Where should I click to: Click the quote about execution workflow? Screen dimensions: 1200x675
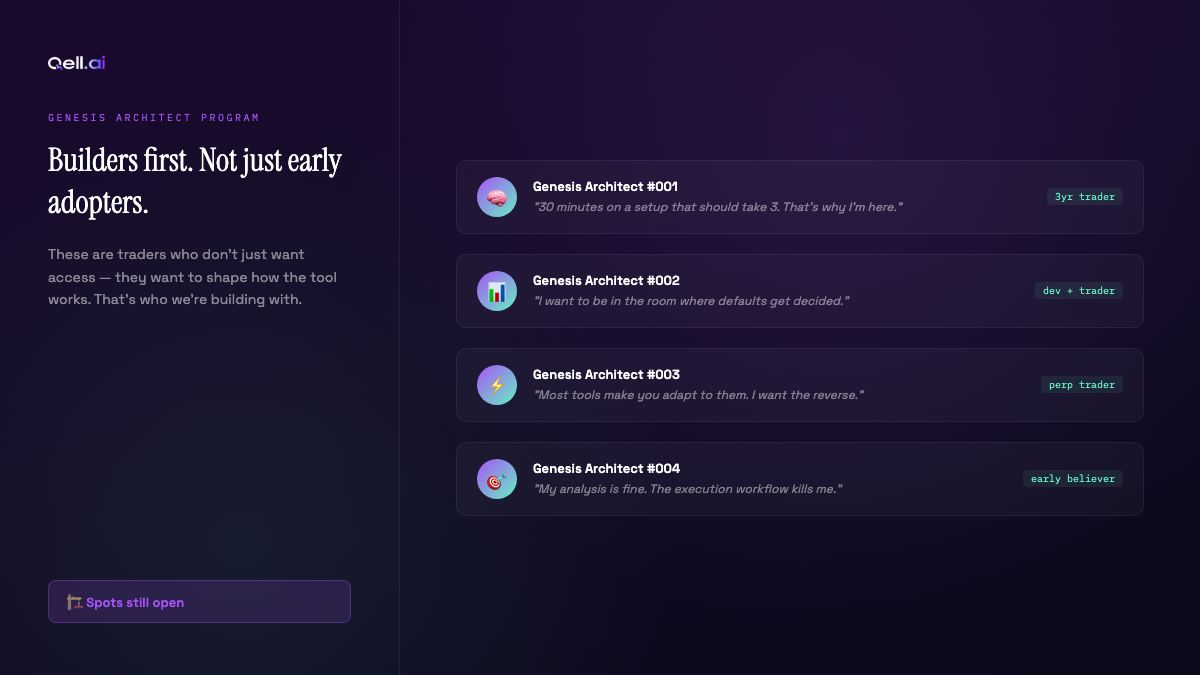(687, 489)
